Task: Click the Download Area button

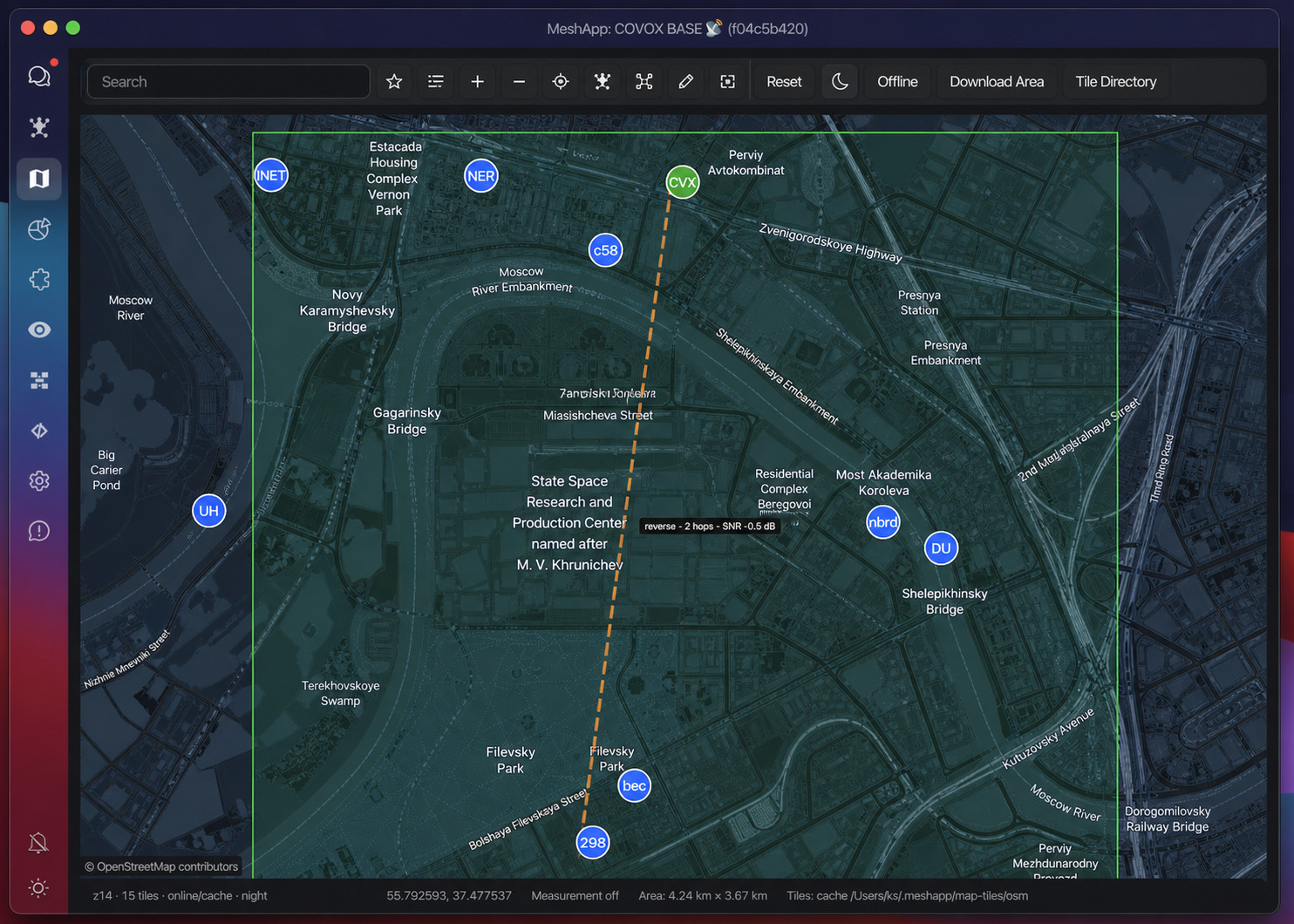Action: pos(997,82)
